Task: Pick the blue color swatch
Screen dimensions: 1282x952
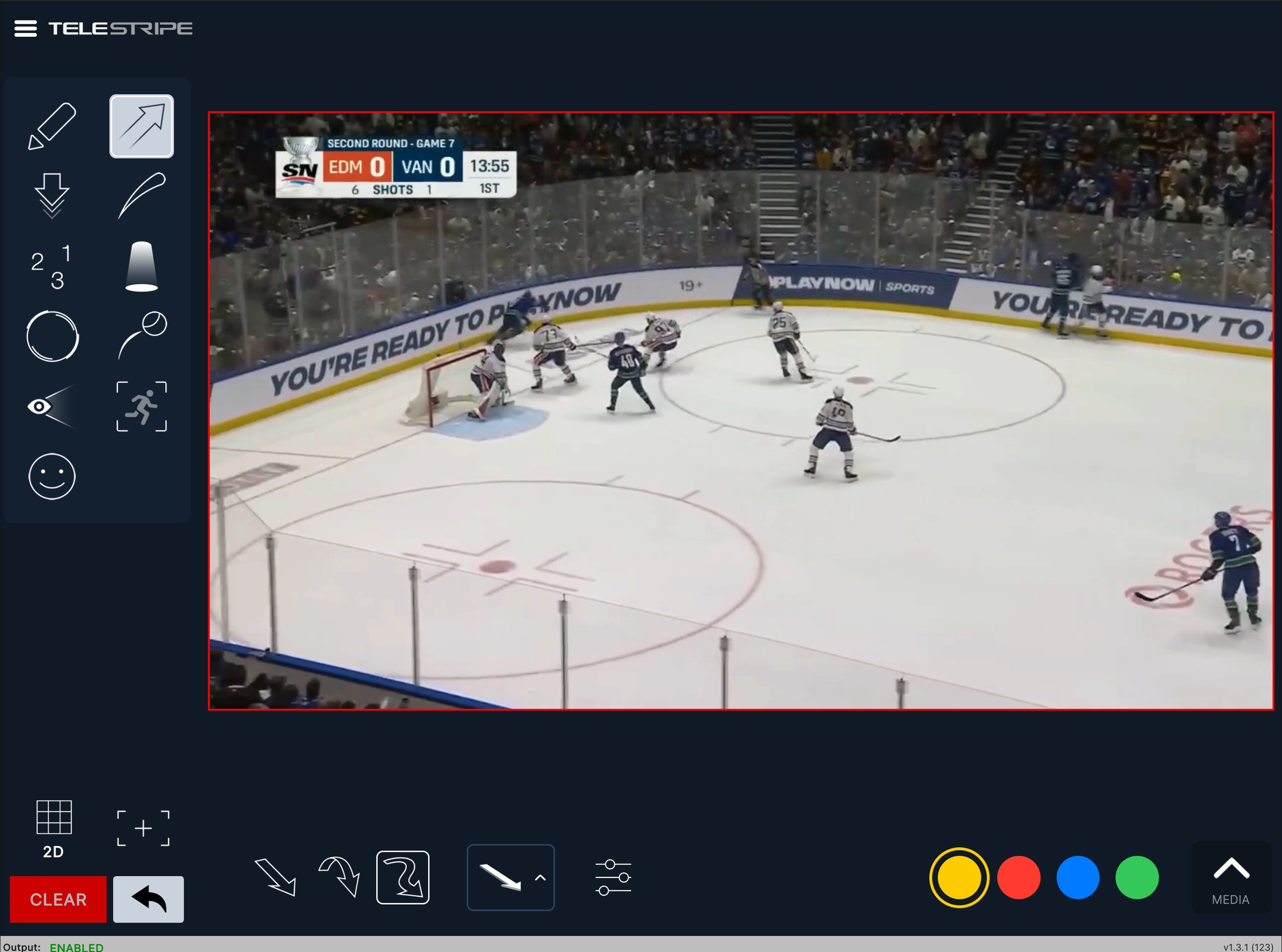Action: [x=1077, y=877]
